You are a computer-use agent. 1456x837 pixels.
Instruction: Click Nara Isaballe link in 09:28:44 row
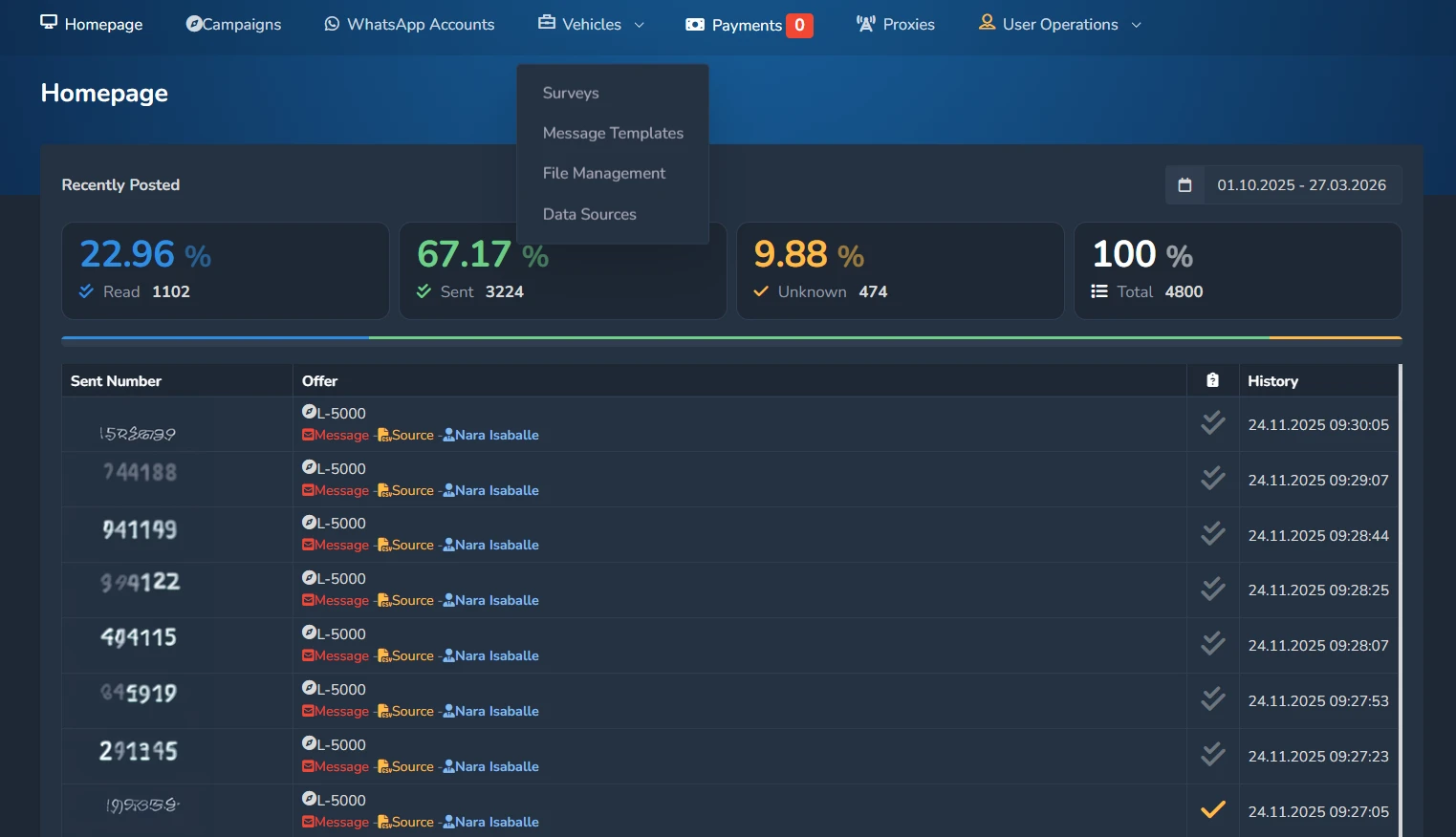tap(496, 546)
